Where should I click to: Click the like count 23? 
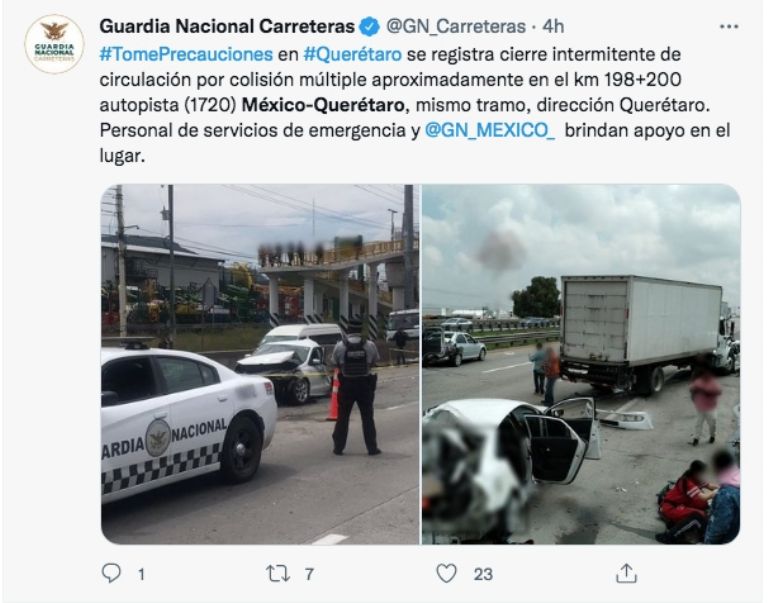tap(483, 574)
